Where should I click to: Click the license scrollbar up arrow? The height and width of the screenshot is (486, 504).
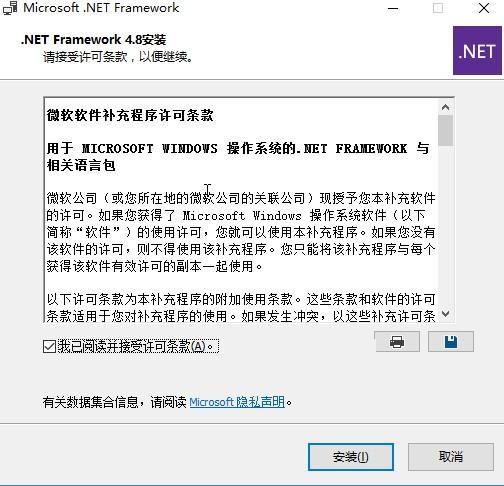point(446,107)
